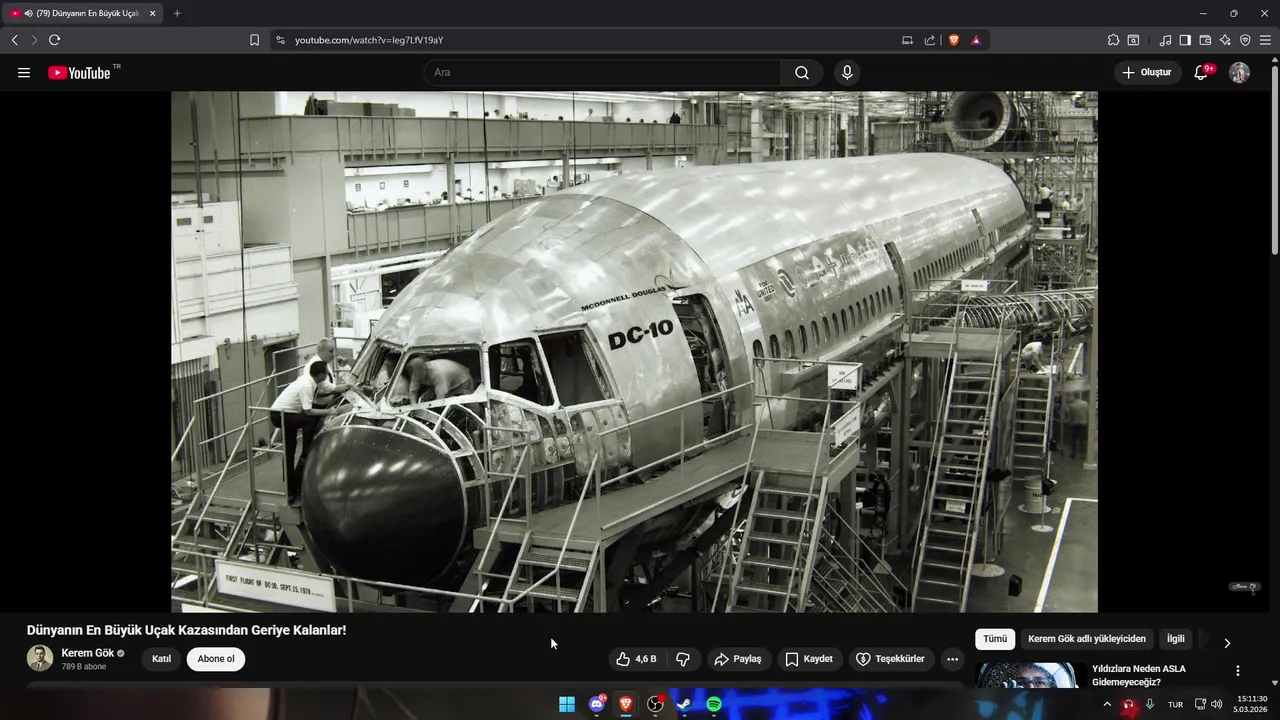Open the account avatar menu
The height and width of the screenshot is (720, 1280).
click(1239, 72)
